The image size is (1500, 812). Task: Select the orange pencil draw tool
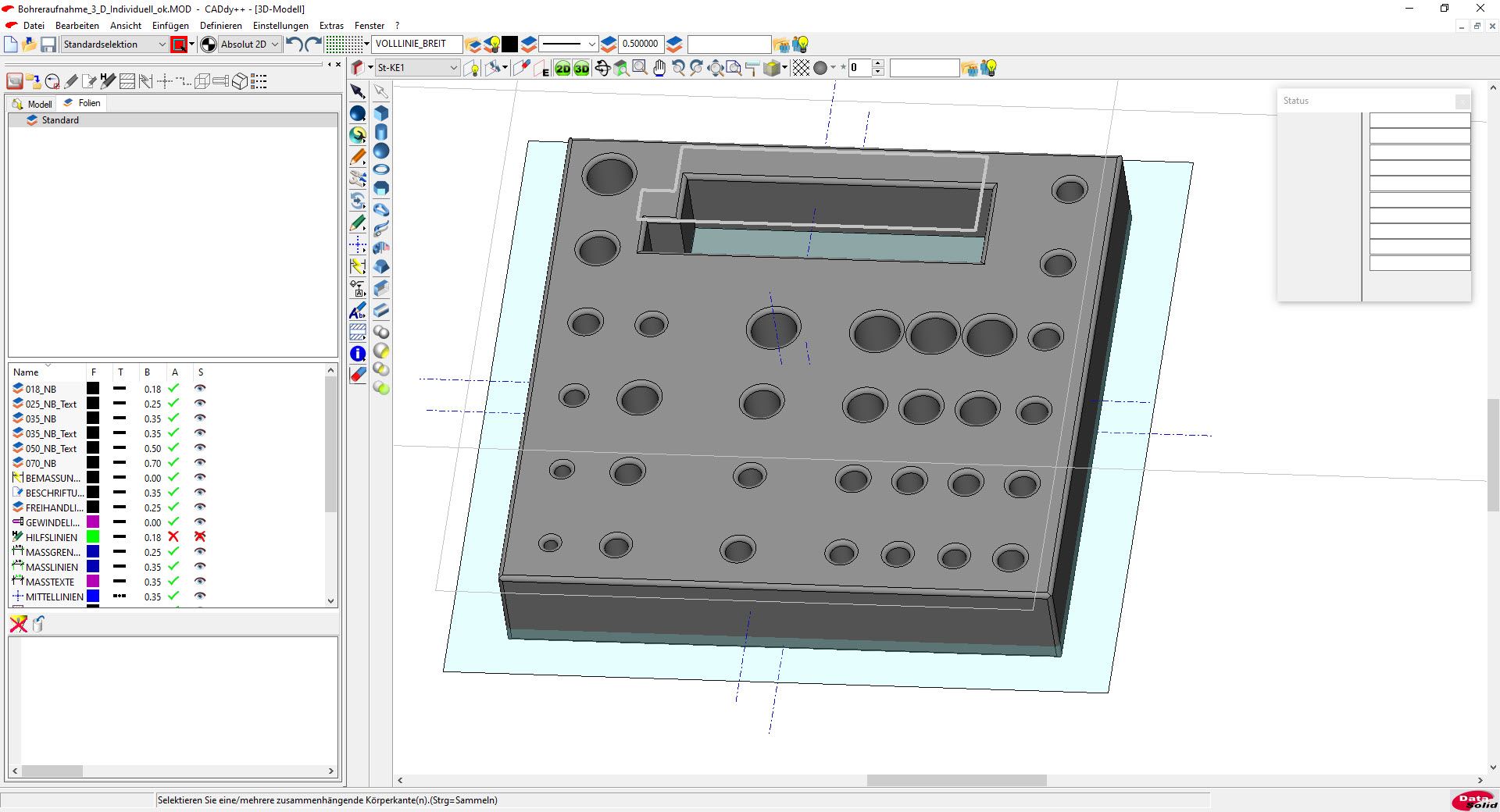click(358, 157)
